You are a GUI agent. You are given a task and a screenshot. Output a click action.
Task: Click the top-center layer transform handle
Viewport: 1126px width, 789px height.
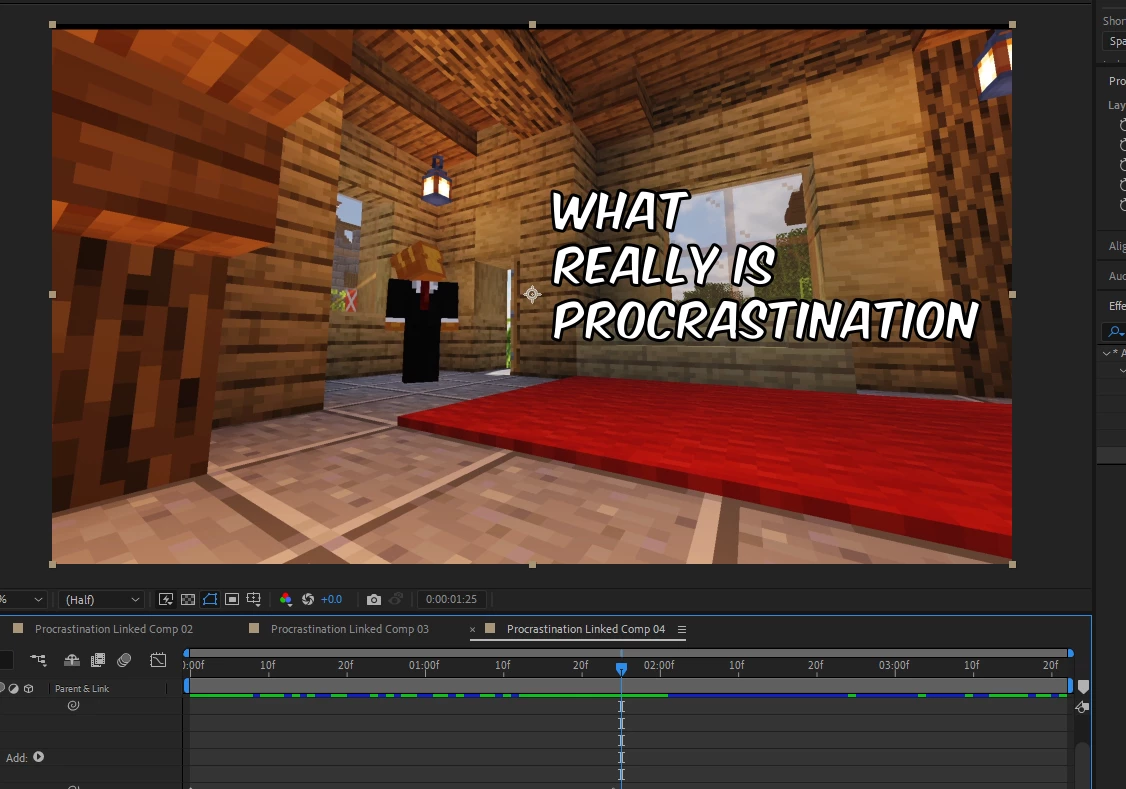click(x=532, y=24)
